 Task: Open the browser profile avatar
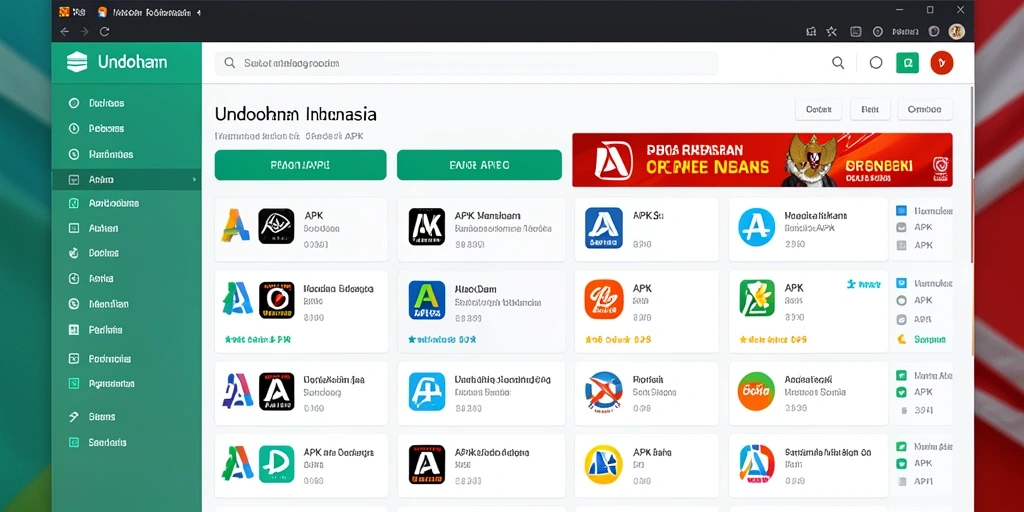pyautogui.click(x=957, y=31)
